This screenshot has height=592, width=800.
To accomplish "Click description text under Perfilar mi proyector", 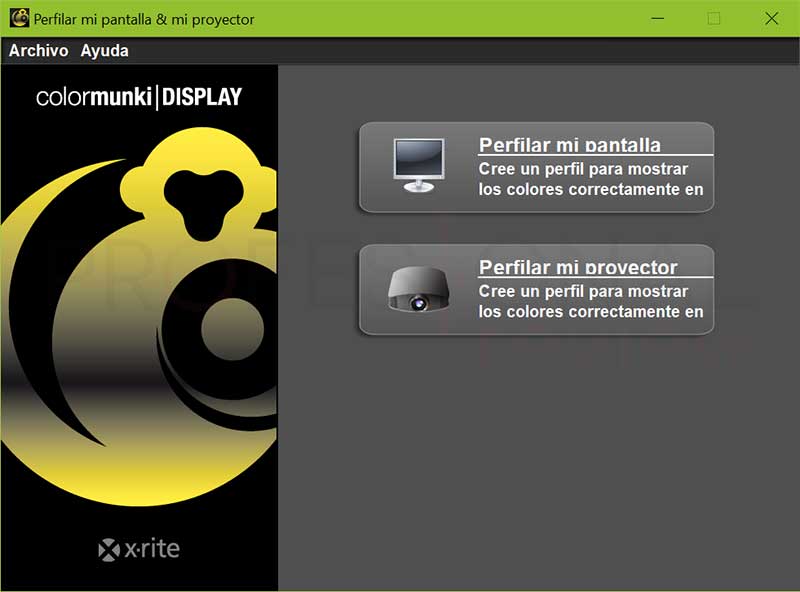I will [x=591, y=302].
